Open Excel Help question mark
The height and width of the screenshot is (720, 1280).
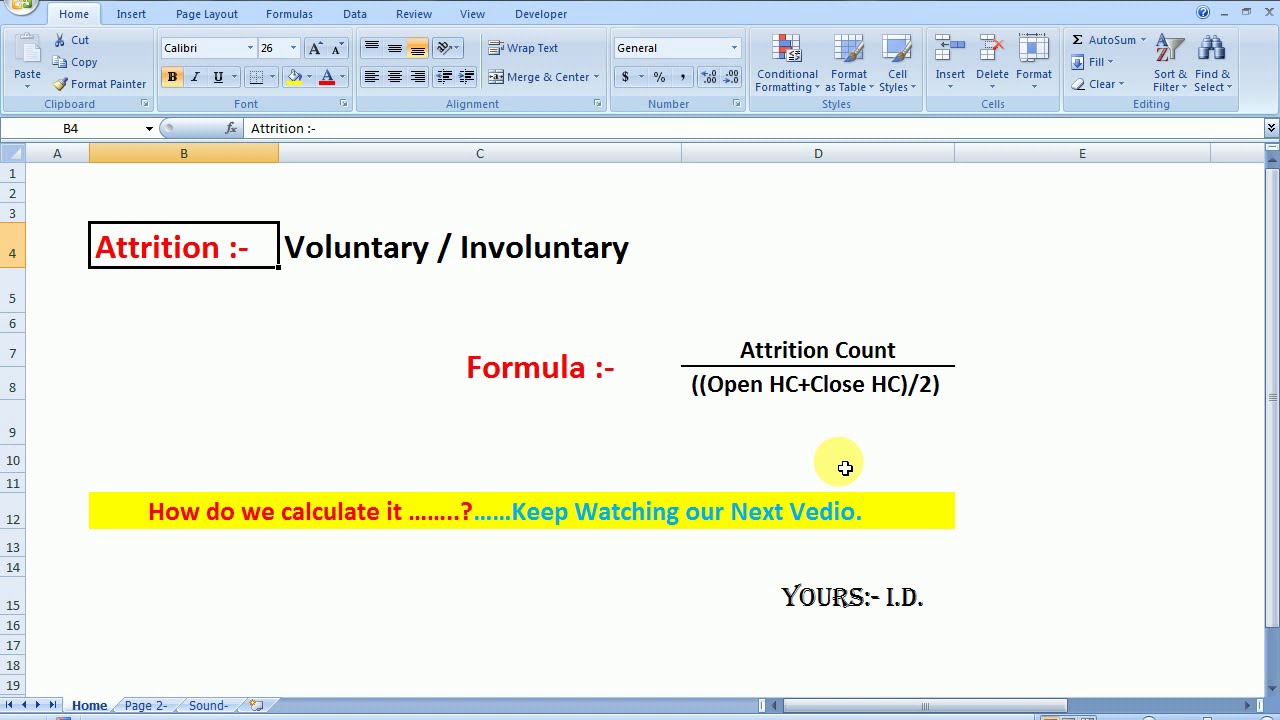pos(1203,13)
